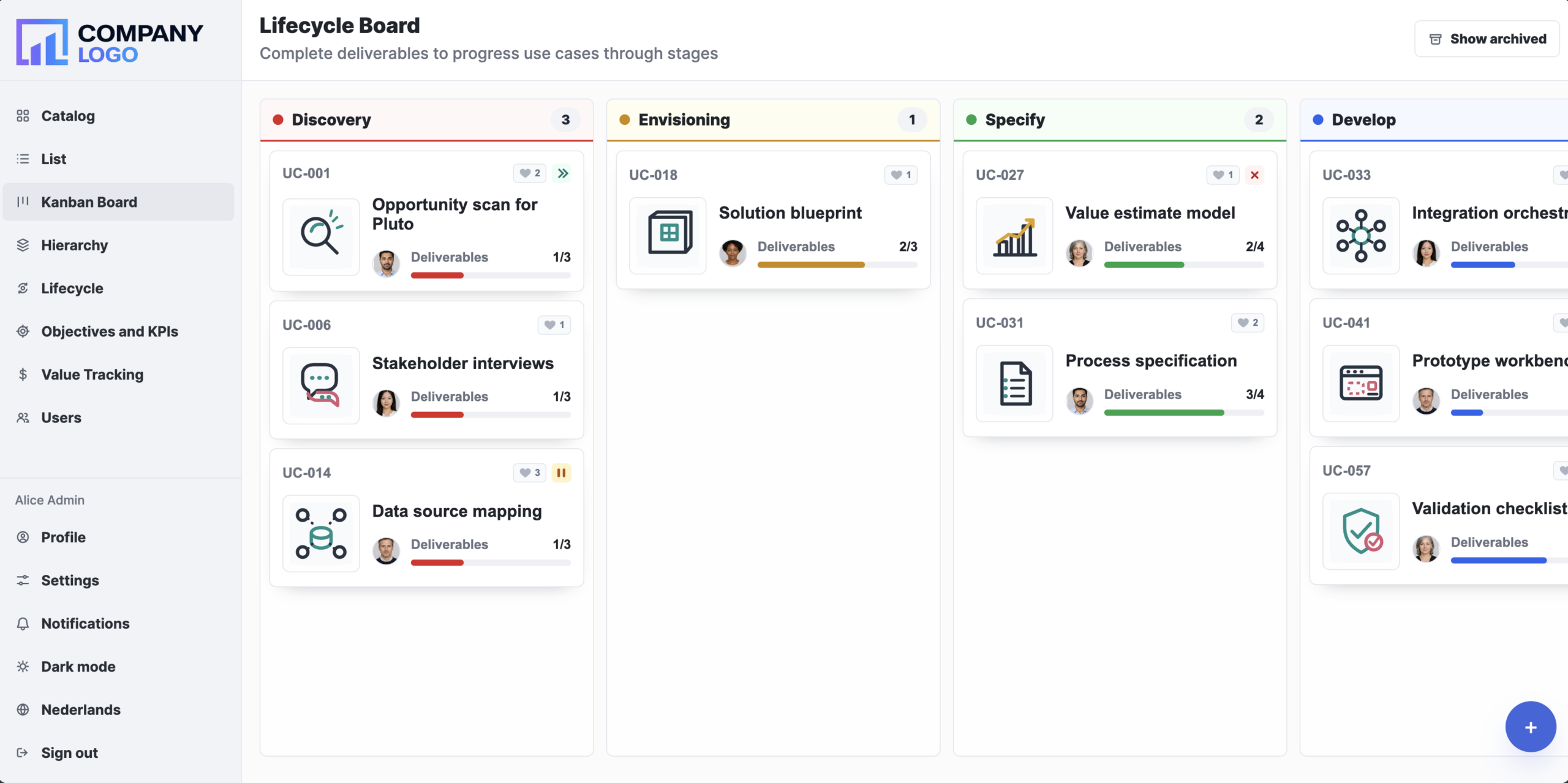Select Kanban Board in the sidebar

[118, 202]
